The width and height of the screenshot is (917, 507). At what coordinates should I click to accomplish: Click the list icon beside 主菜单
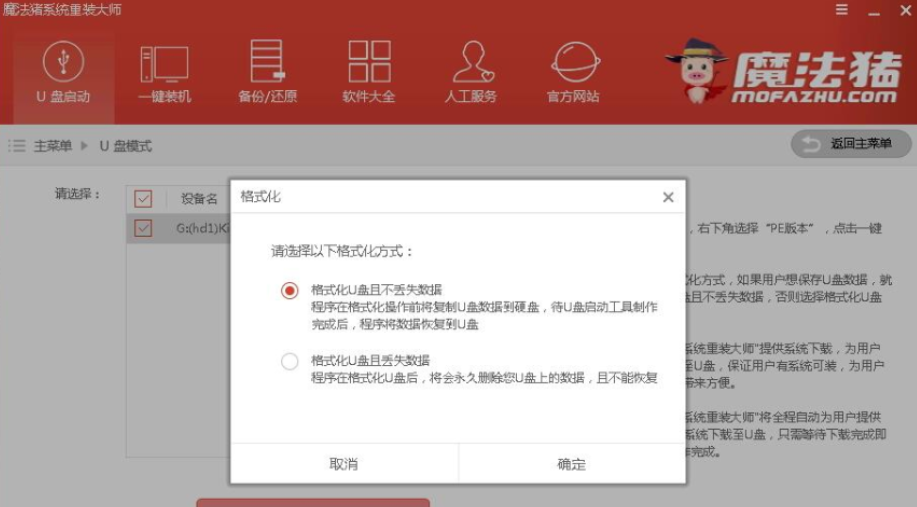point(17,146)
